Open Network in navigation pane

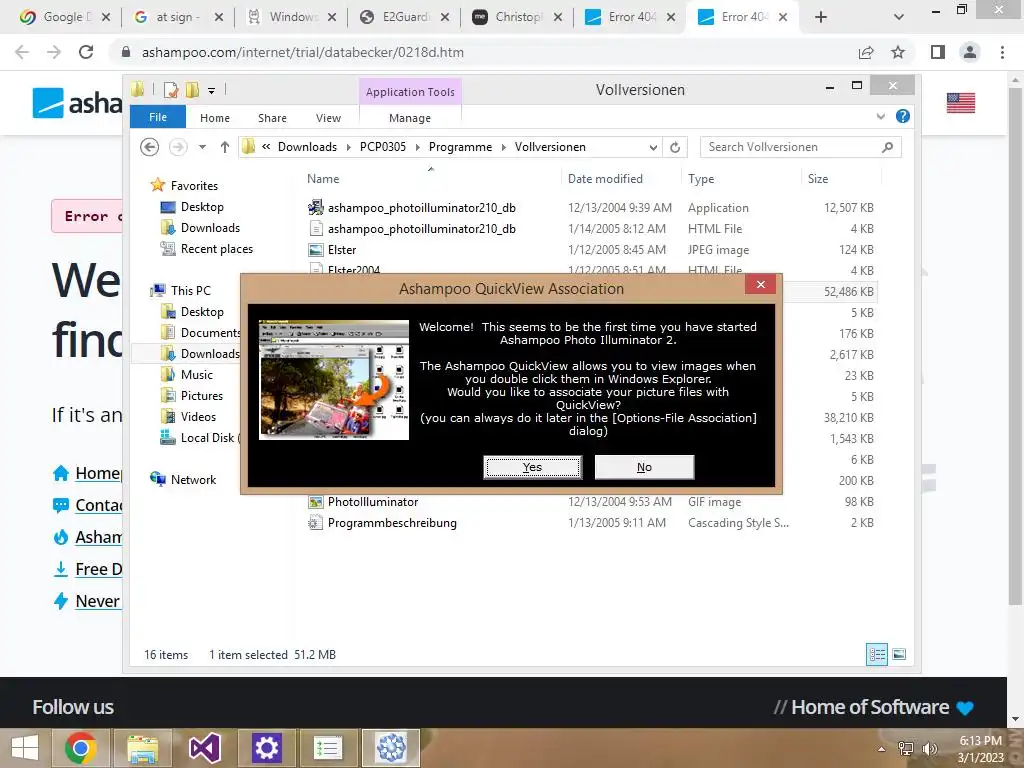click(193, 479)
